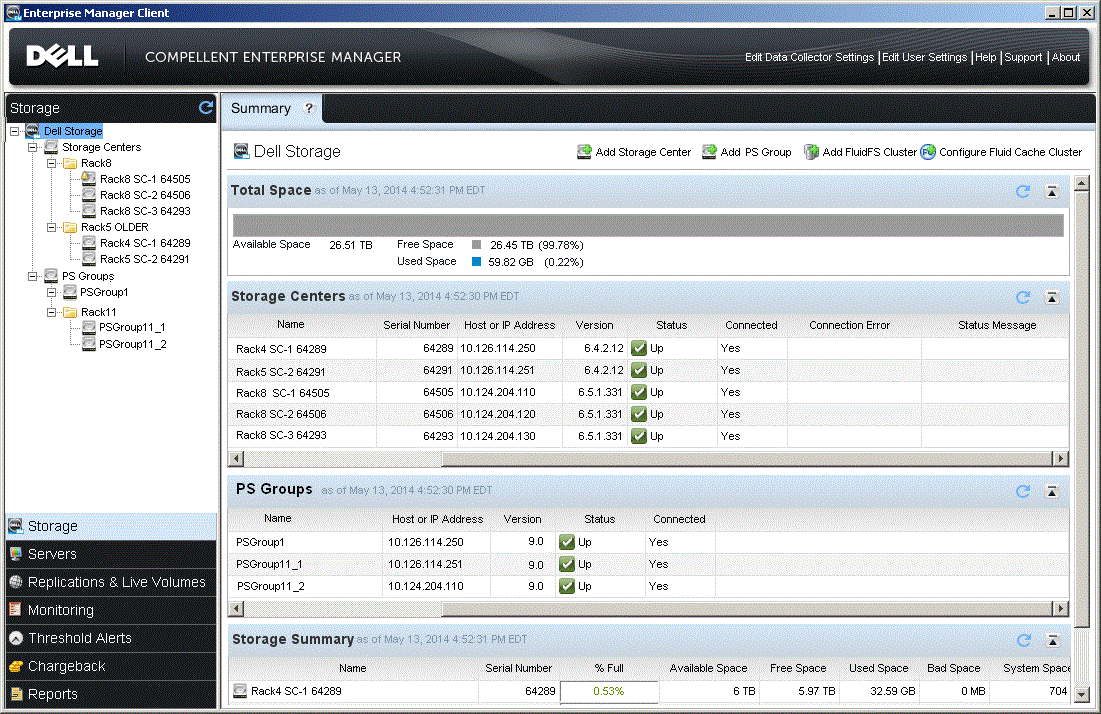
Task: Click Configure Fluid Cache Cluster icon
Action: tap(928, 152)
